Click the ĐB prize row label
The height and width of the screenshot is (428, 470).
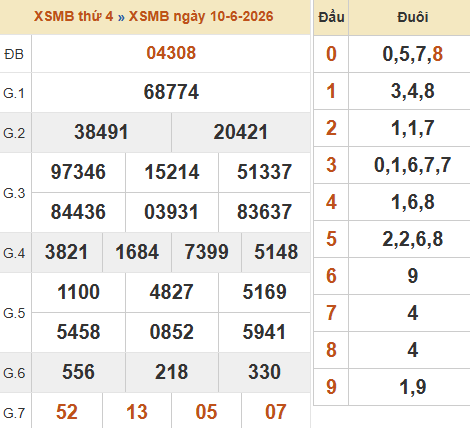(x=14, y=54)
